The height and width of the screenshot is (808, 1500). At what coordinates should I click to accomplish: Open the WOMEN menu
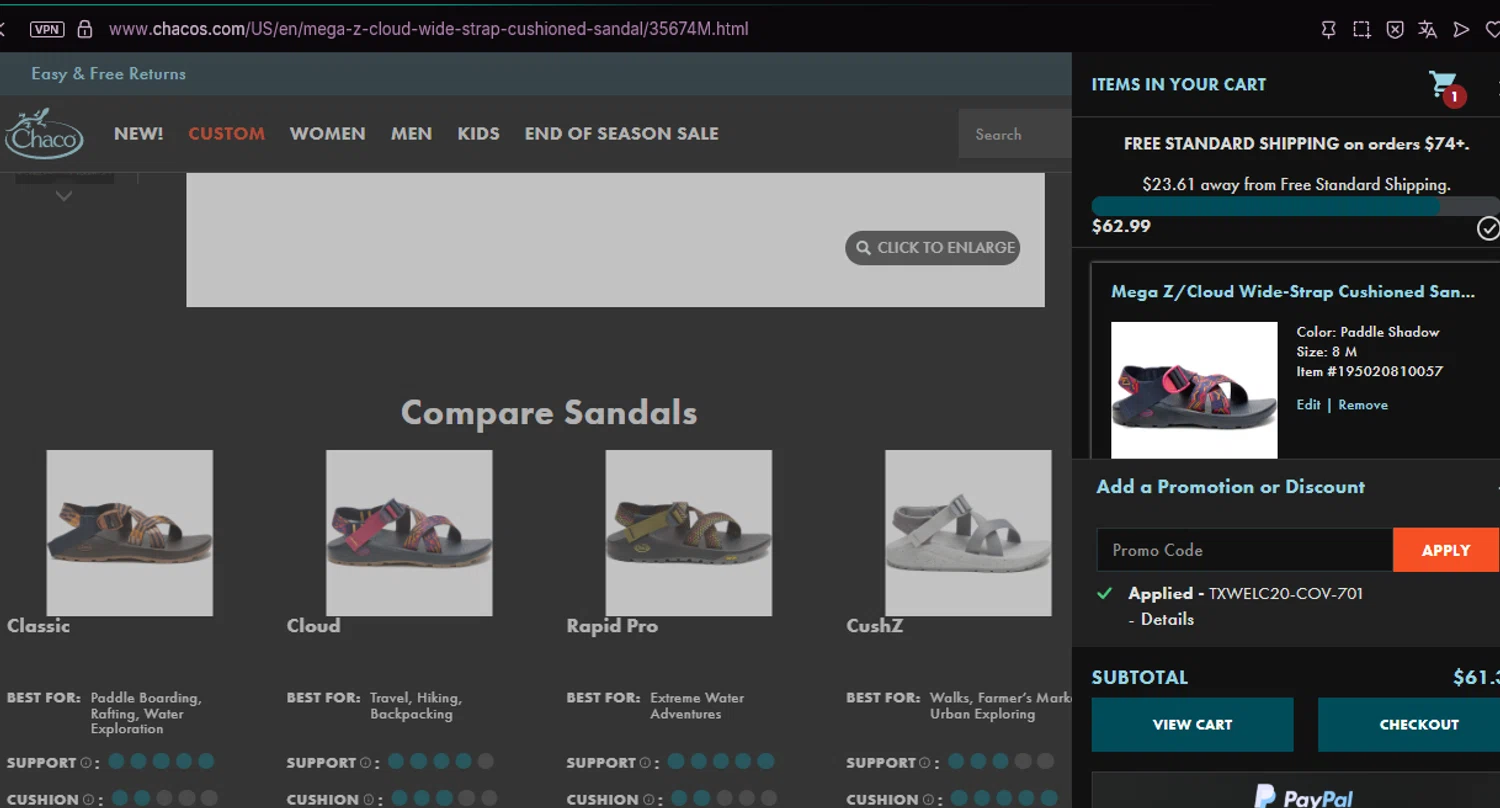328,134
